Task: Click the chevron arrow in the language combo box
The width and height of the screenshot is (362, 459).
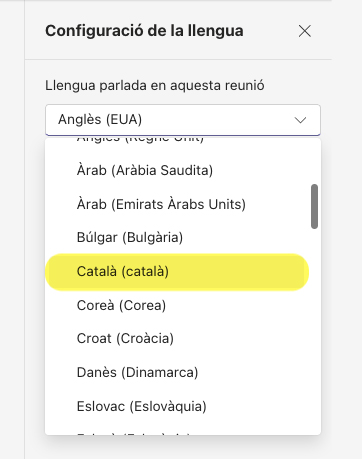Action: pos(300,120)
